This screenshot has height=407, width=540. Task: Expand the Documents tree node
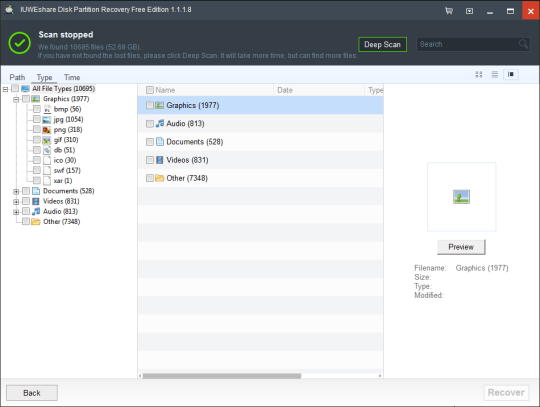click(x=16, y=192)
